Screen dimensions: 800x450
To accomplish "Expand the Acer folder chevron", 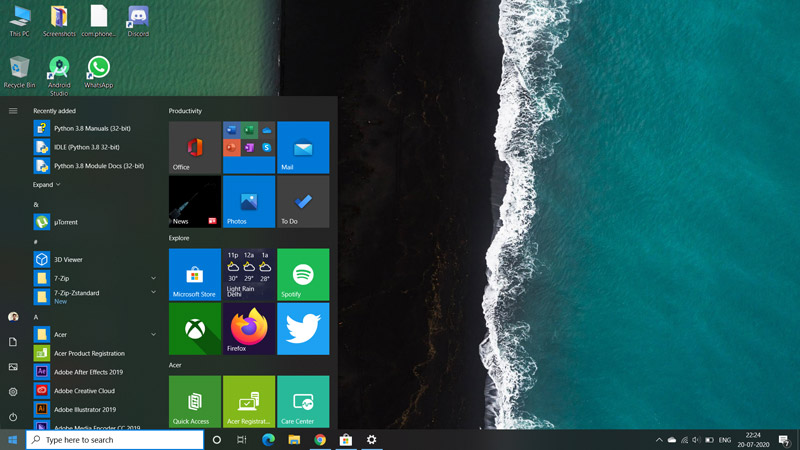I will pos(153,334).
